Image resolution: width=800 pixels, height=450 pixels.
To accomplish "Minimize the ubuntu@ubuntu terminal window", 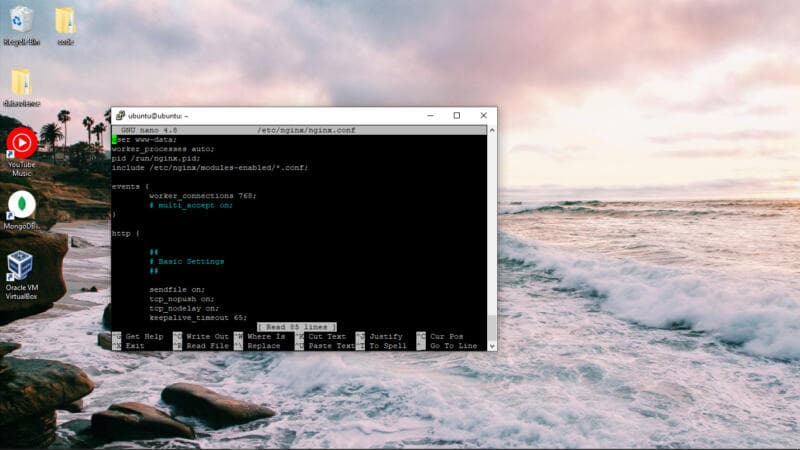I will [x=430, y=116].
